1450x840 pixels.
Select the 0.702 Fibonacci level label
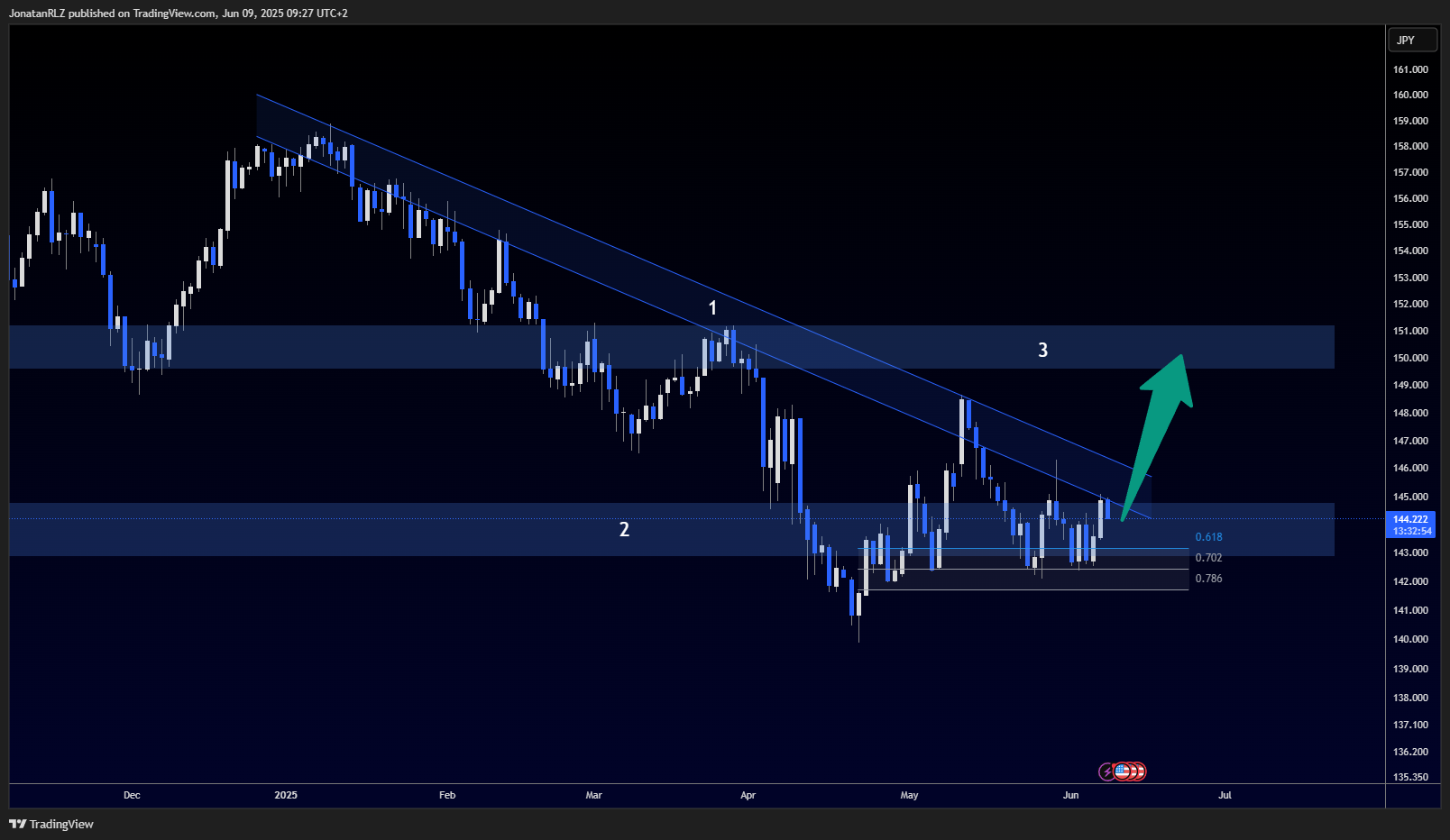pos(1208,558)
